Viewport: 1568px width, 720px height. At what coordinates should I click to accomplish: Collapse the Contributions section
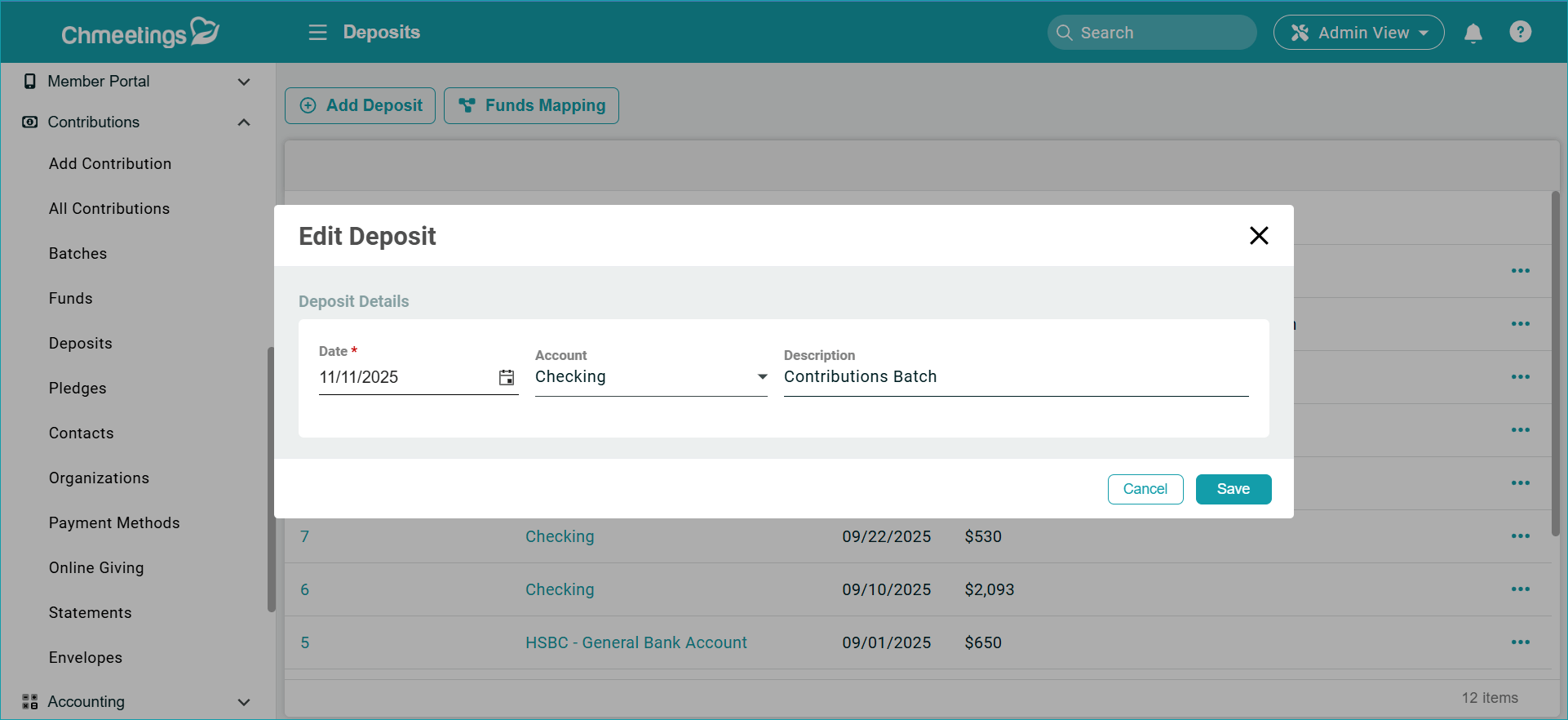(x=243, y=122)
